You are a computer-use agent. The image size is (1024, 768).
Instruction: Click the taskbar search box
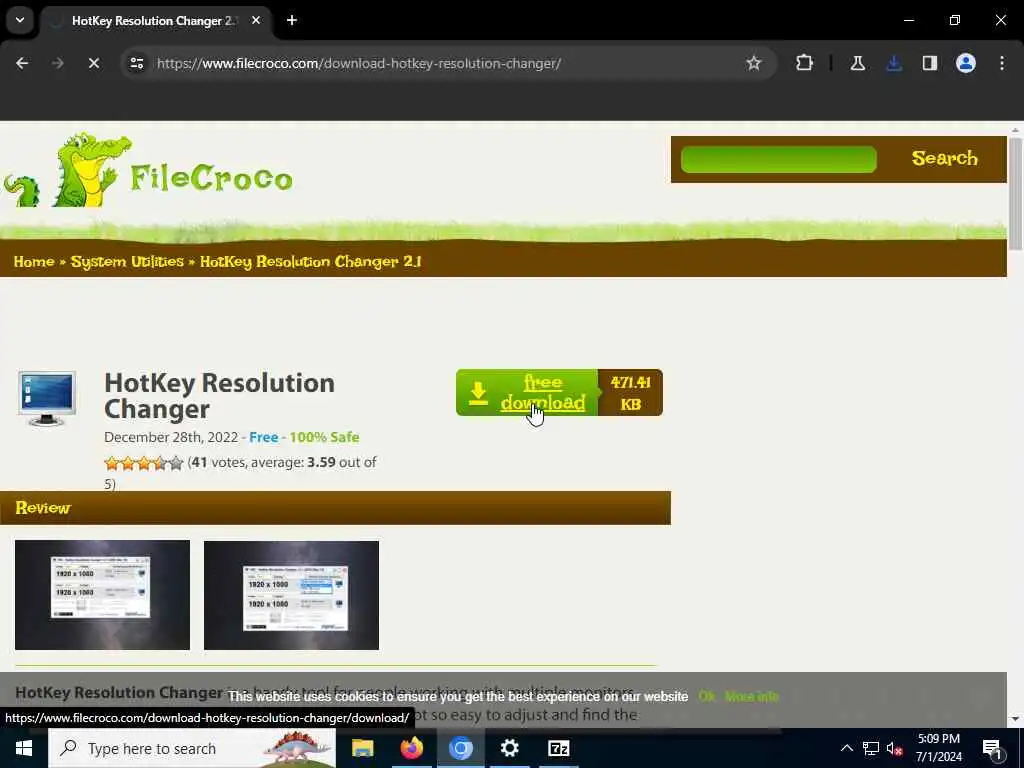[192, 748]
